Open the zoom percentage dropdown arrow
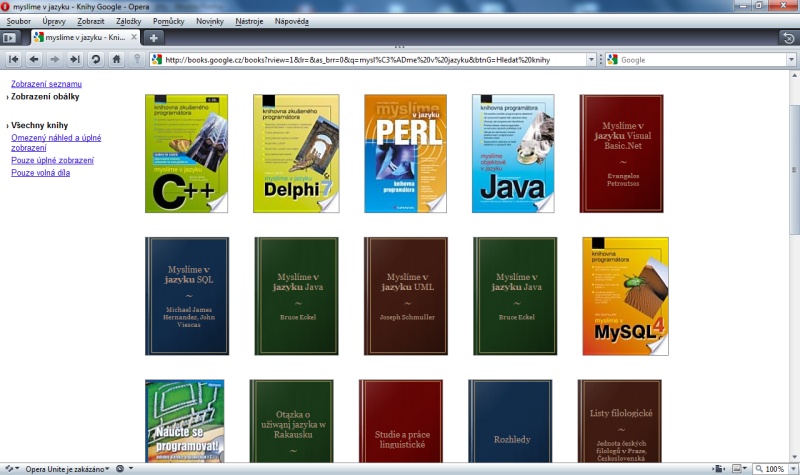Image resolution: width=800 pixels, height=475 pixels. tap(793, 469)
